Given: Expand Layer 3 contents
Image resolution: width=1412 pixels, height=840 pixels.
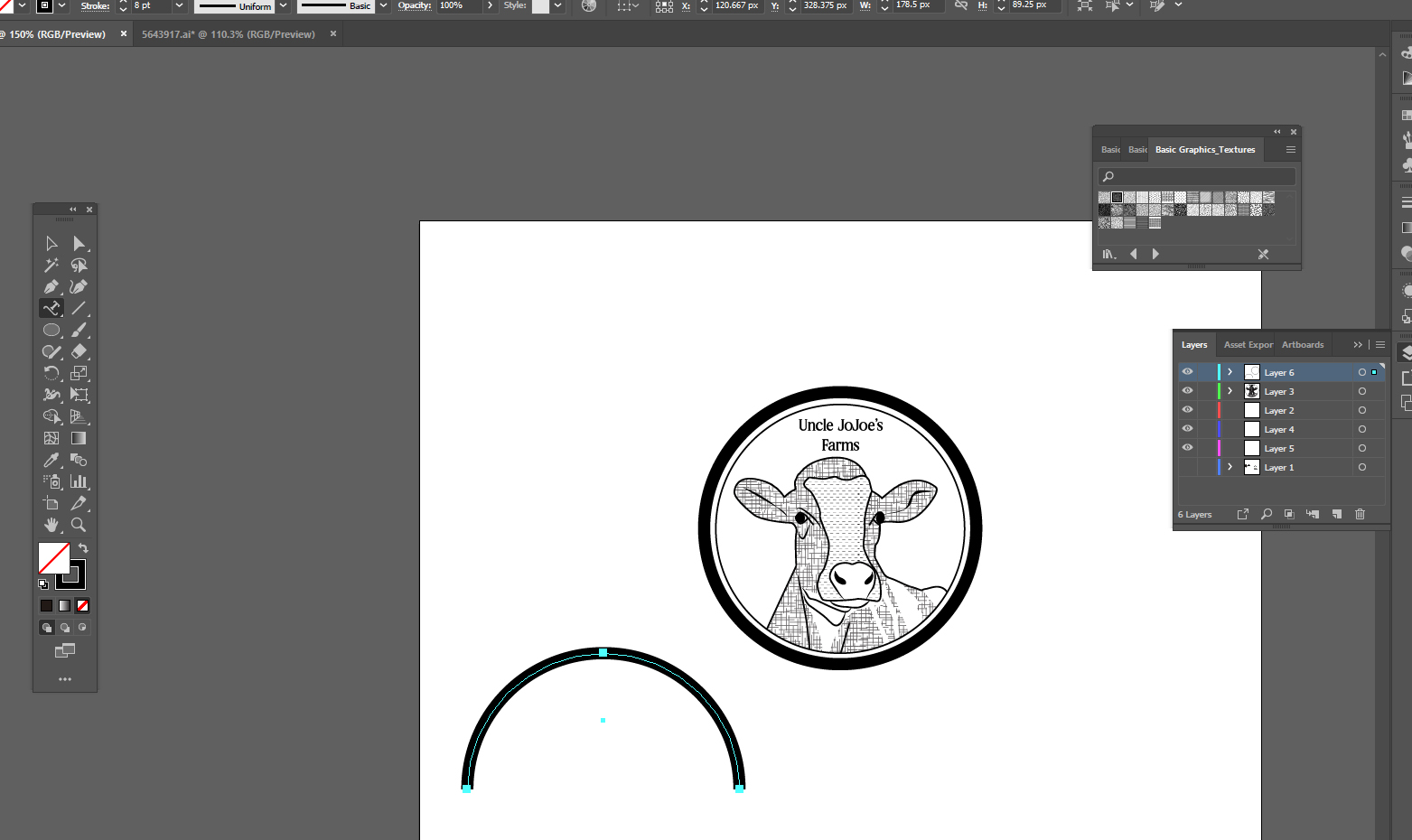Looking at the screenshot, I should pyautogui.click(x=1230, y=391).
